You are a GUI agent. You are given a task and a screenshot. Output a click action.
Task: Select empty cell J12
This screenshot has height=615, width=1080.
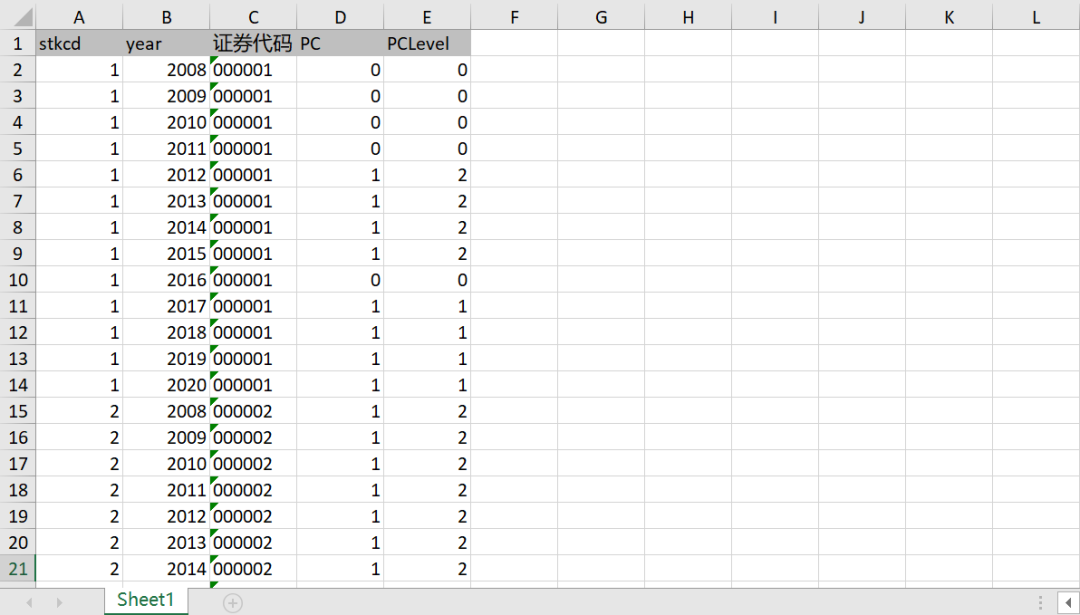[x=861, y=333]
